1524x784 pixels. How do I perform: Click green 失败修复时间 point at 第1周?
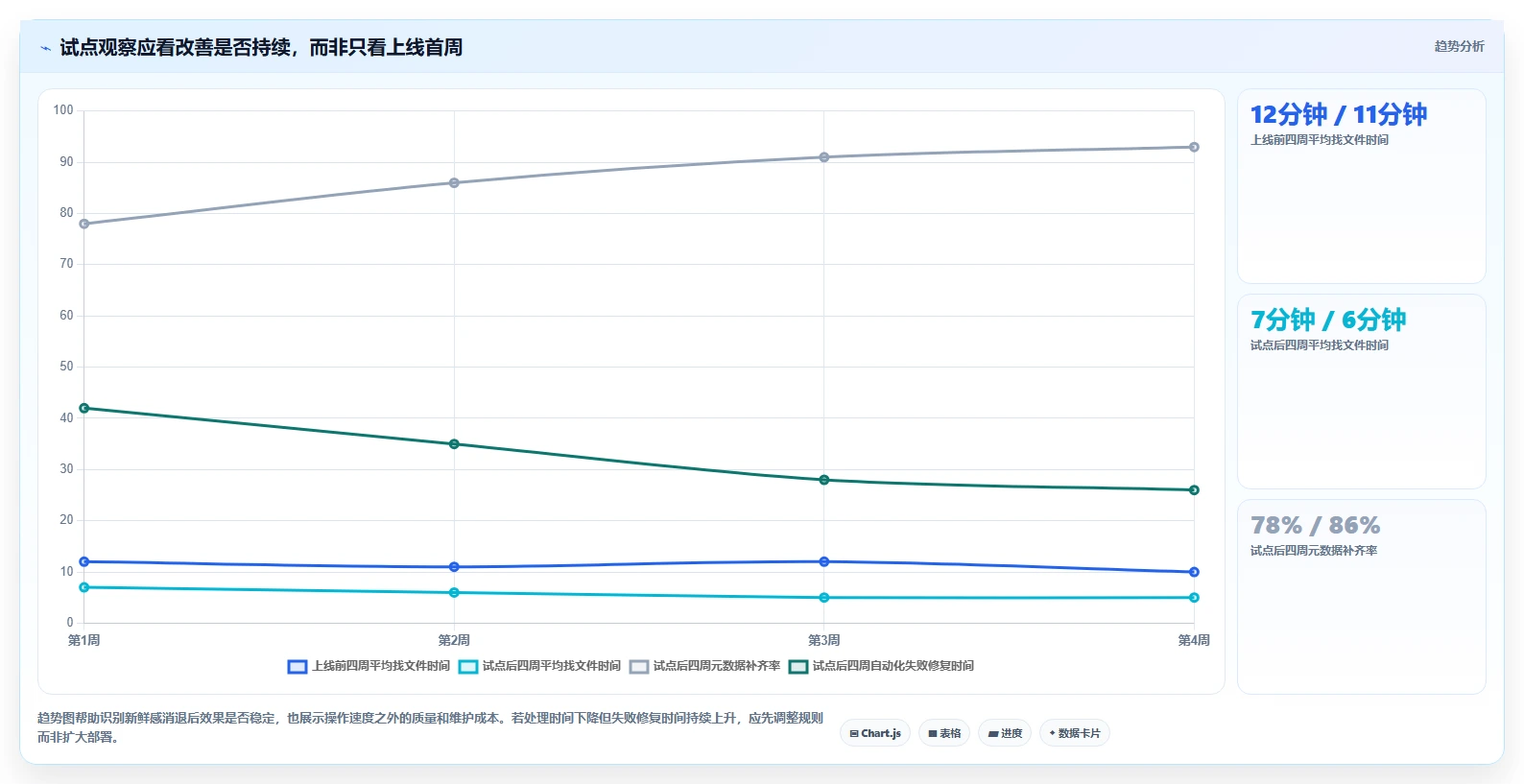click(84, 408)
